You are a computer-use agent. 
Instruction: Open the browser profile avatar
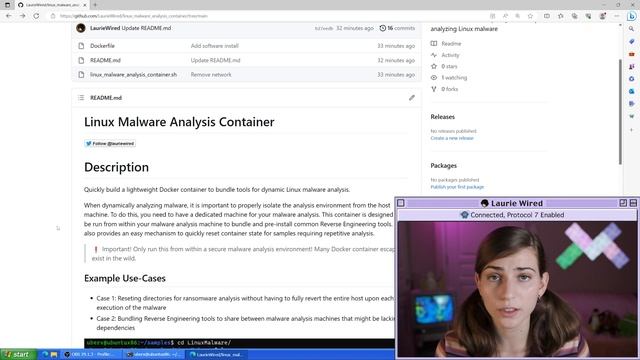[602, 16]
